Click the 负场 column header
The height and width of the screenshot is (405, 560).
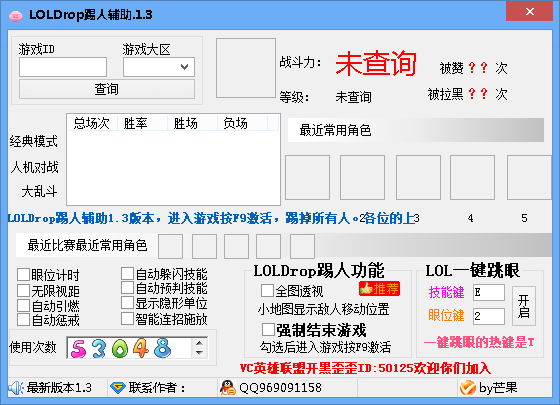pyautogui.click(x=242, y=123)
